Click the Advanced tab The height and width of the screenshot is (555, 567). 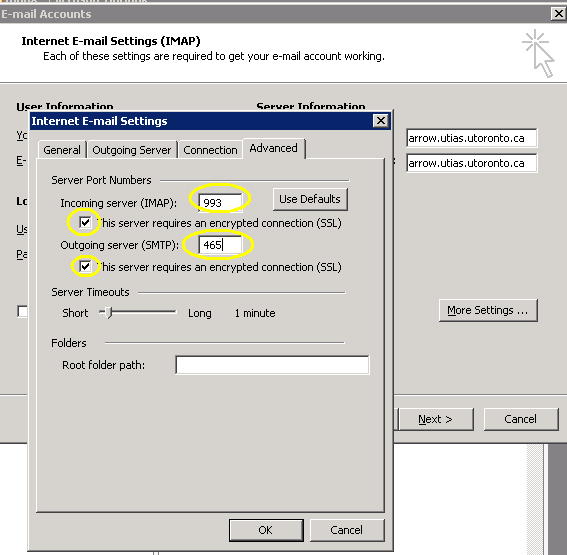coord(274,148)
